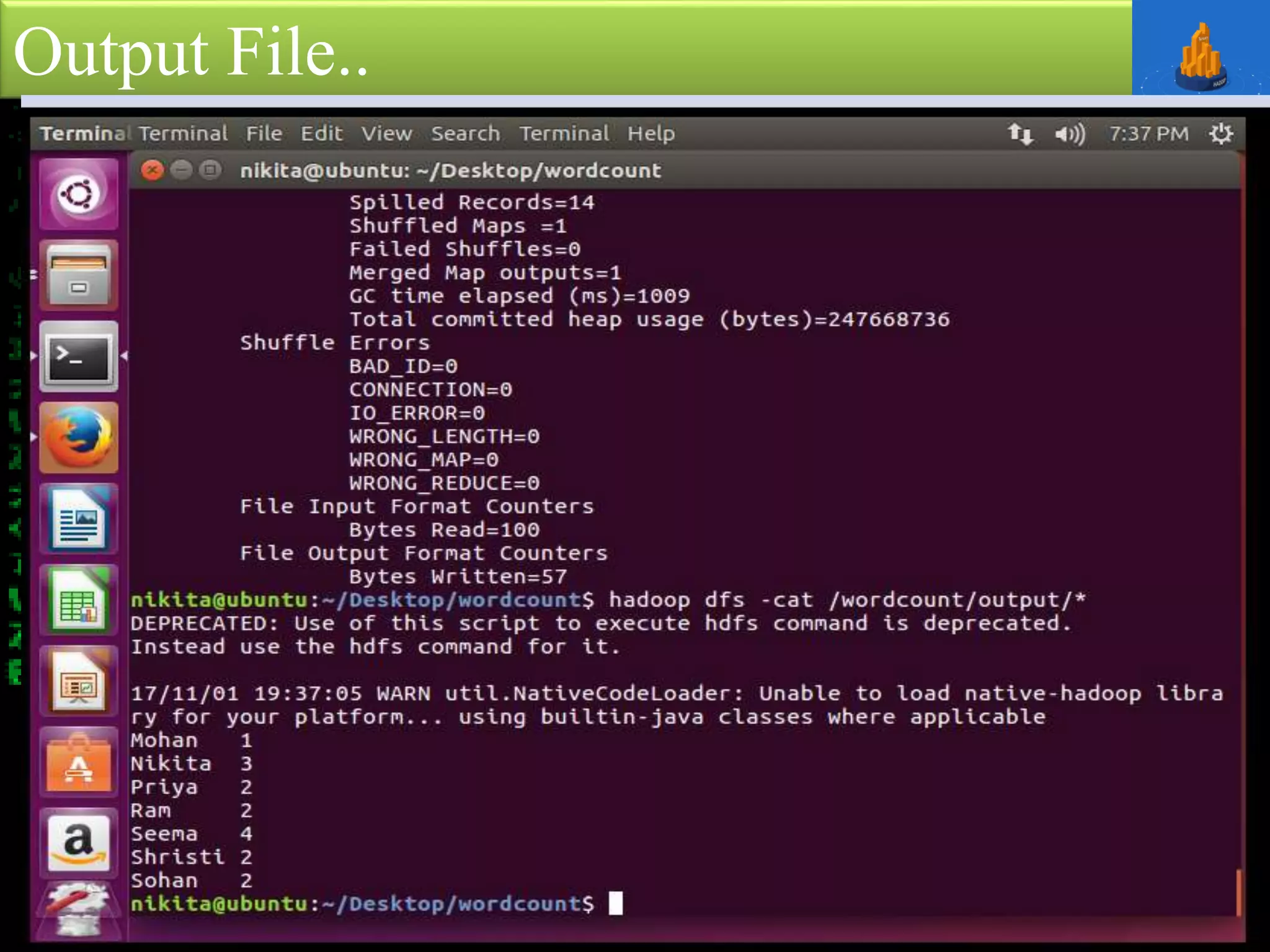Viewport: 1270px width, 952px height.
Task: Click the cursor at the final prompt
Action: 615,904
